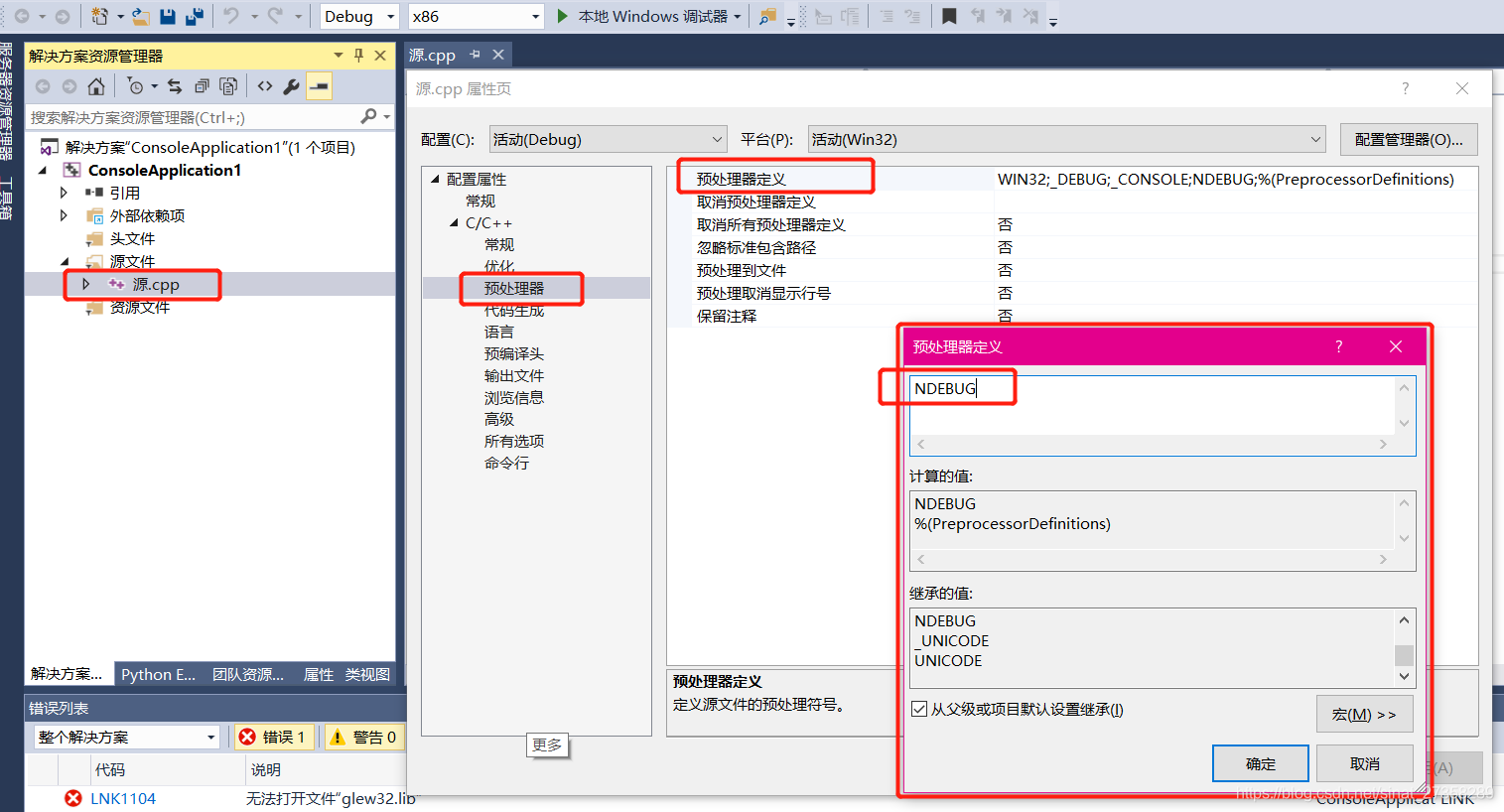The height and width of the screenshot is (812, 1504).
Task: Toggle 从父级或项目默认设置继承 checkbox
Action: 919,709
